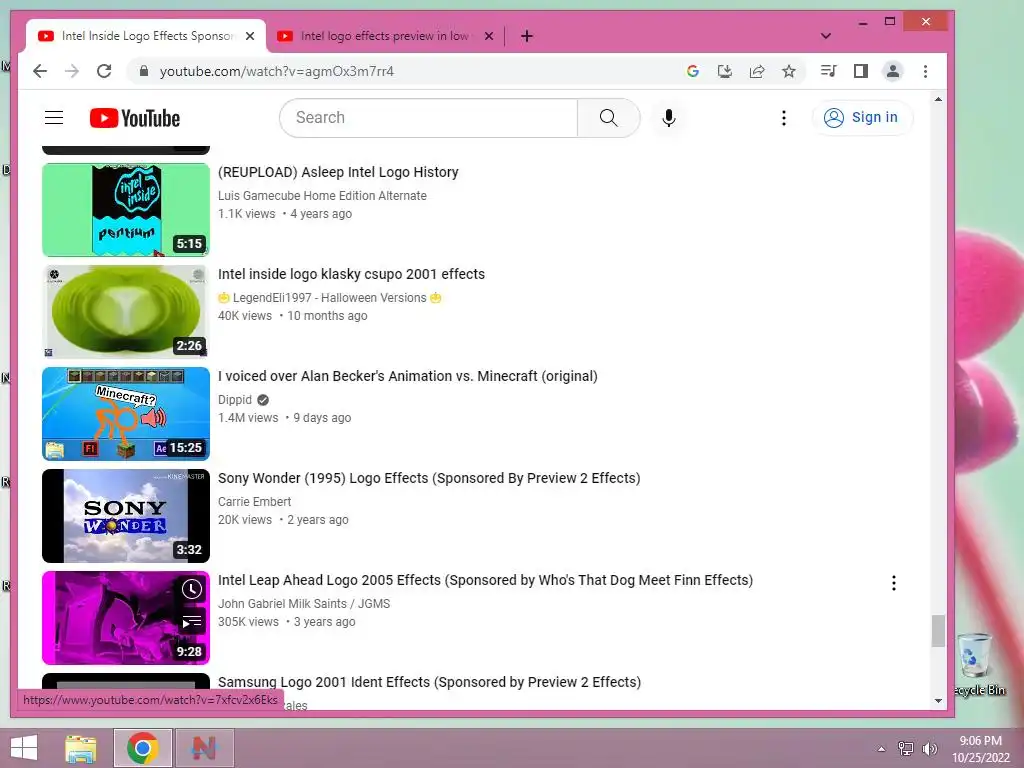Open Sony Wonder (1995) Logo Effects title
Image resolution: width=1024 pixels, height=768 pixels.
coord(429,478)
